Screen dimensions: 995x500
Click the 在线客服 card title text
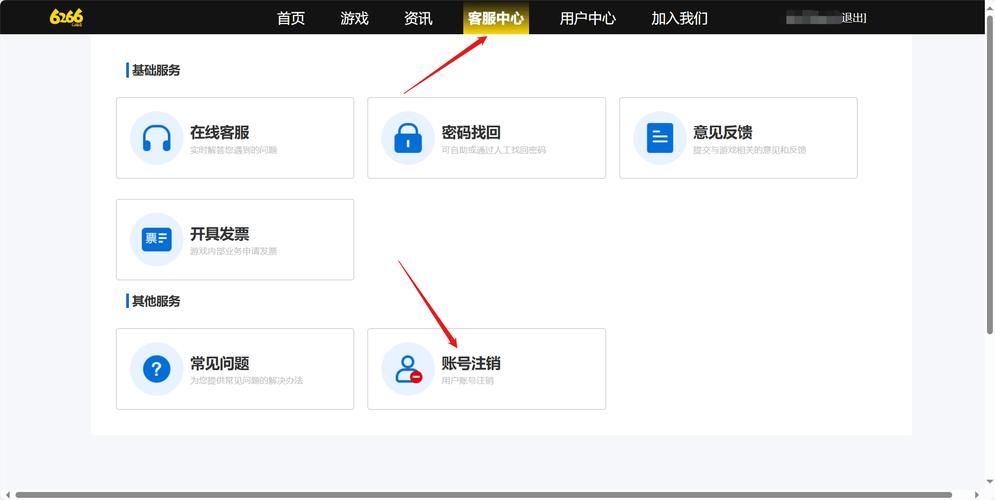coord(219,132)
